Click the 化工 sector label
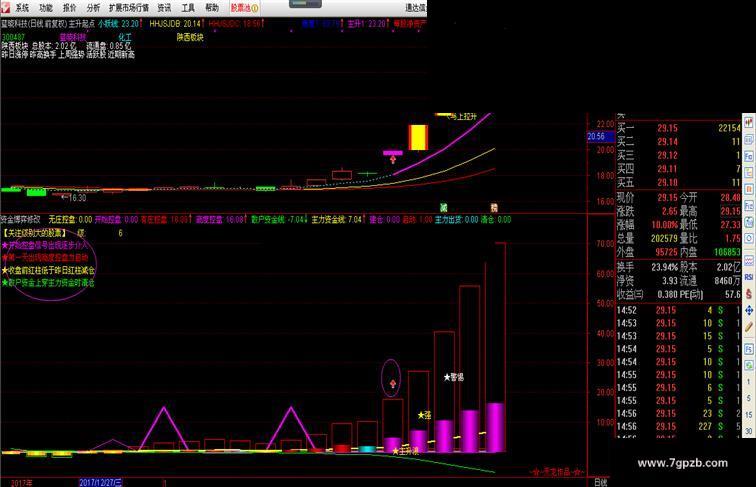The height and width of the screenshot is (487, 756). pyautogui.click(x=124, y=37)
